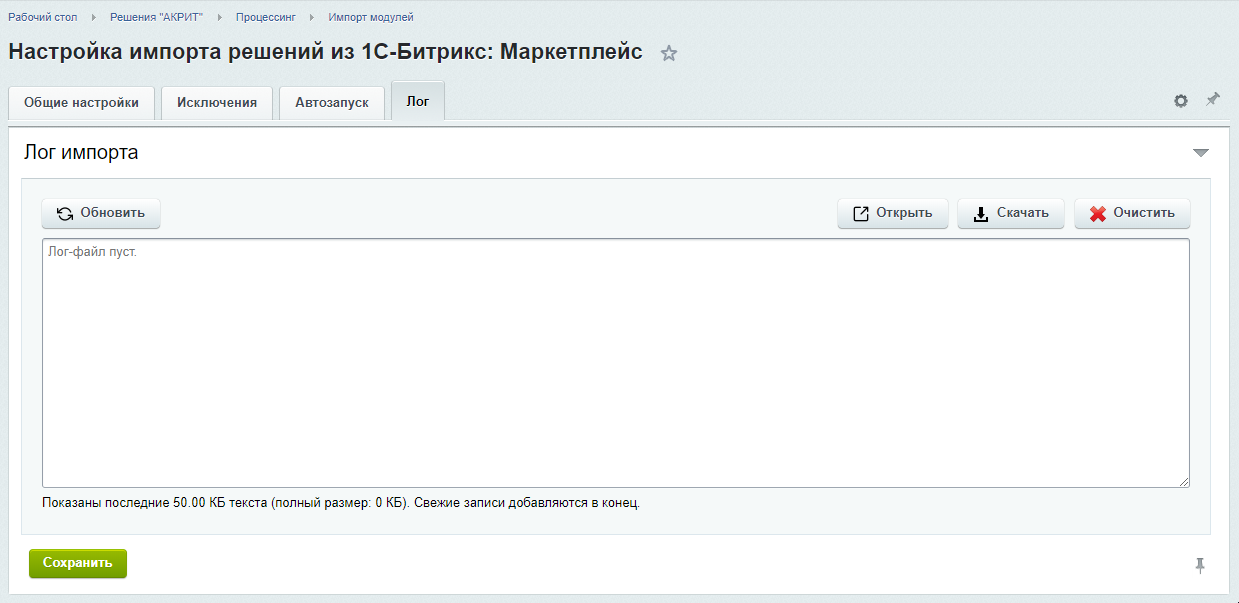Refresh the log with Обновить
The width and height of the screenshot is (1239, 603).
[101, 213]
